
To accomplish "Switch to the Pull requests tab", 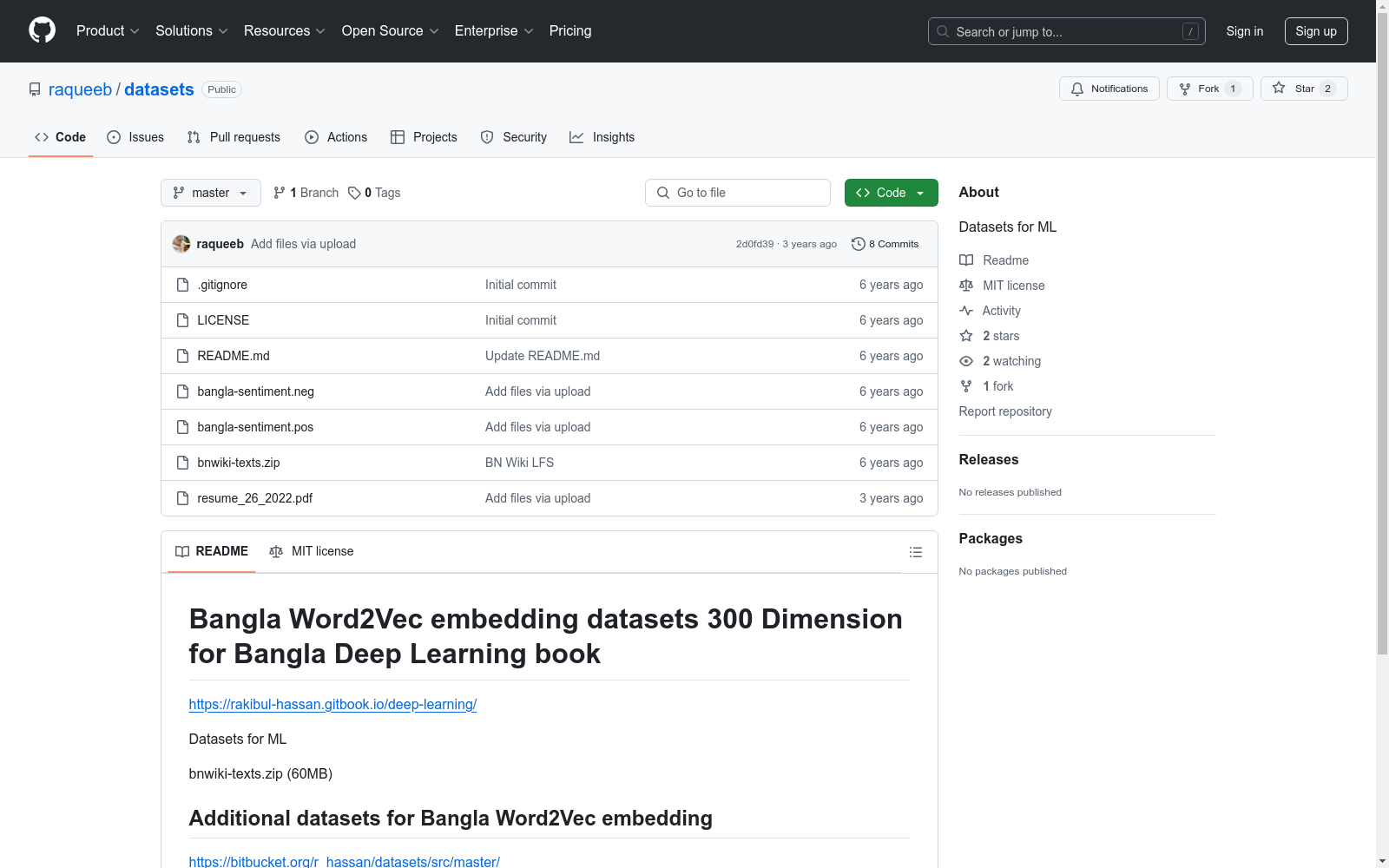I will (234, 137).
